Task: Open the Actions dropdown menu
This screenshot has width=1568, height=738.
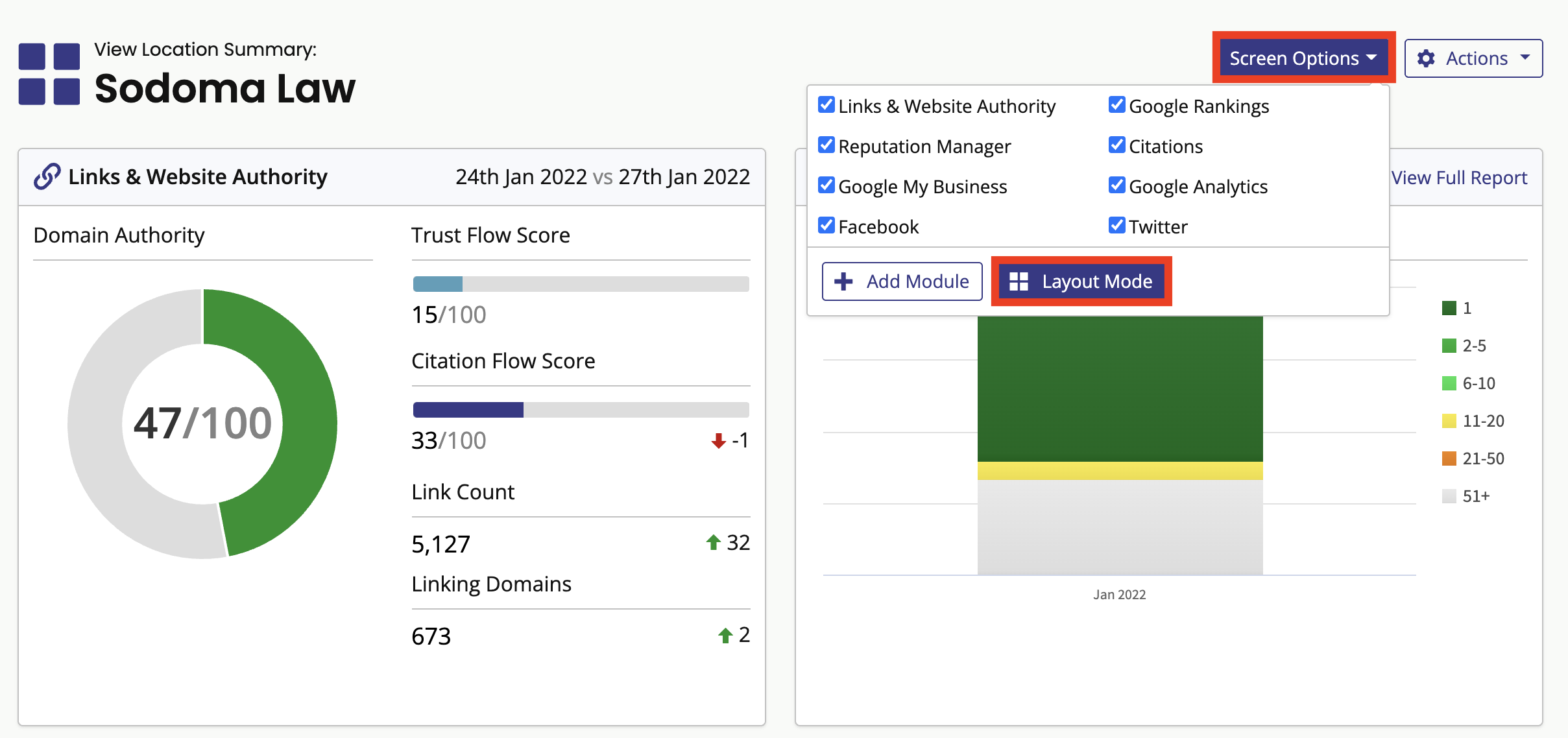Action: (1473, 58)
